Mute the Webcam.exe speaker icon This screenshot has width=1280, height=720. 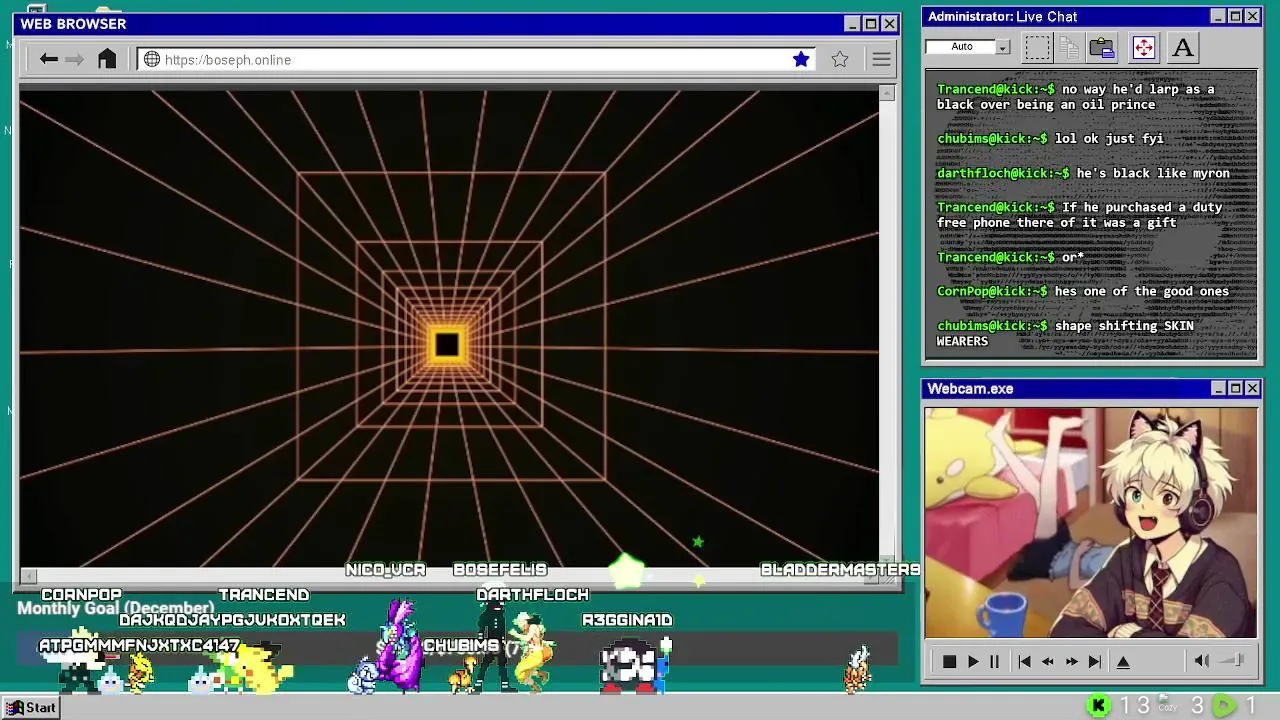point(1202,660)
